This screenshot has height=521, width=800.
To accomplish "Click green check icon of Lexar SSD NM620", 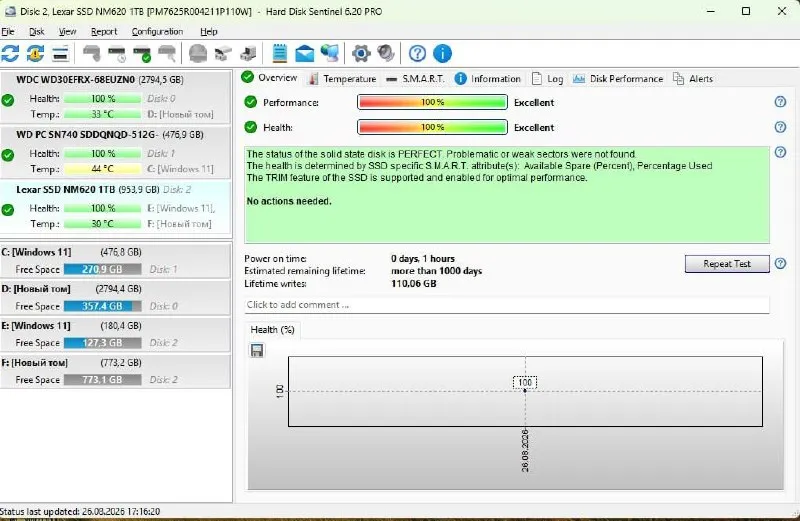I will [8, 210].
